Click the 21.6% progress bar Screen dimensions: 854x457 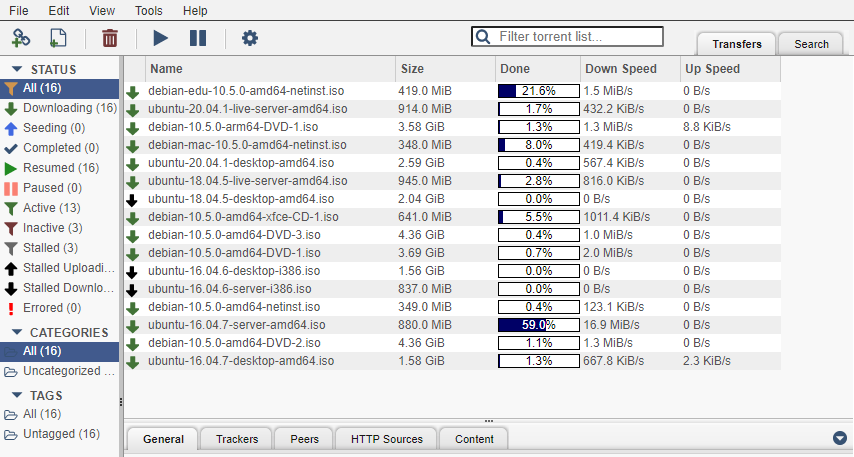tap(539, 91)
